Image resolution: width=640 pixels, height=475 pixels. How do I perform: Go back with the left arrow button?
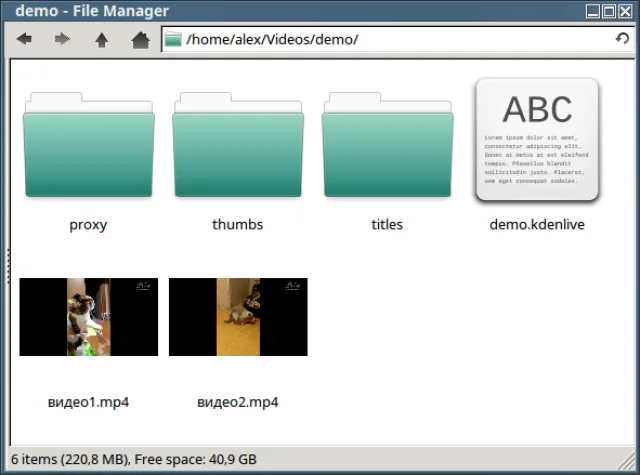point(24,39)
